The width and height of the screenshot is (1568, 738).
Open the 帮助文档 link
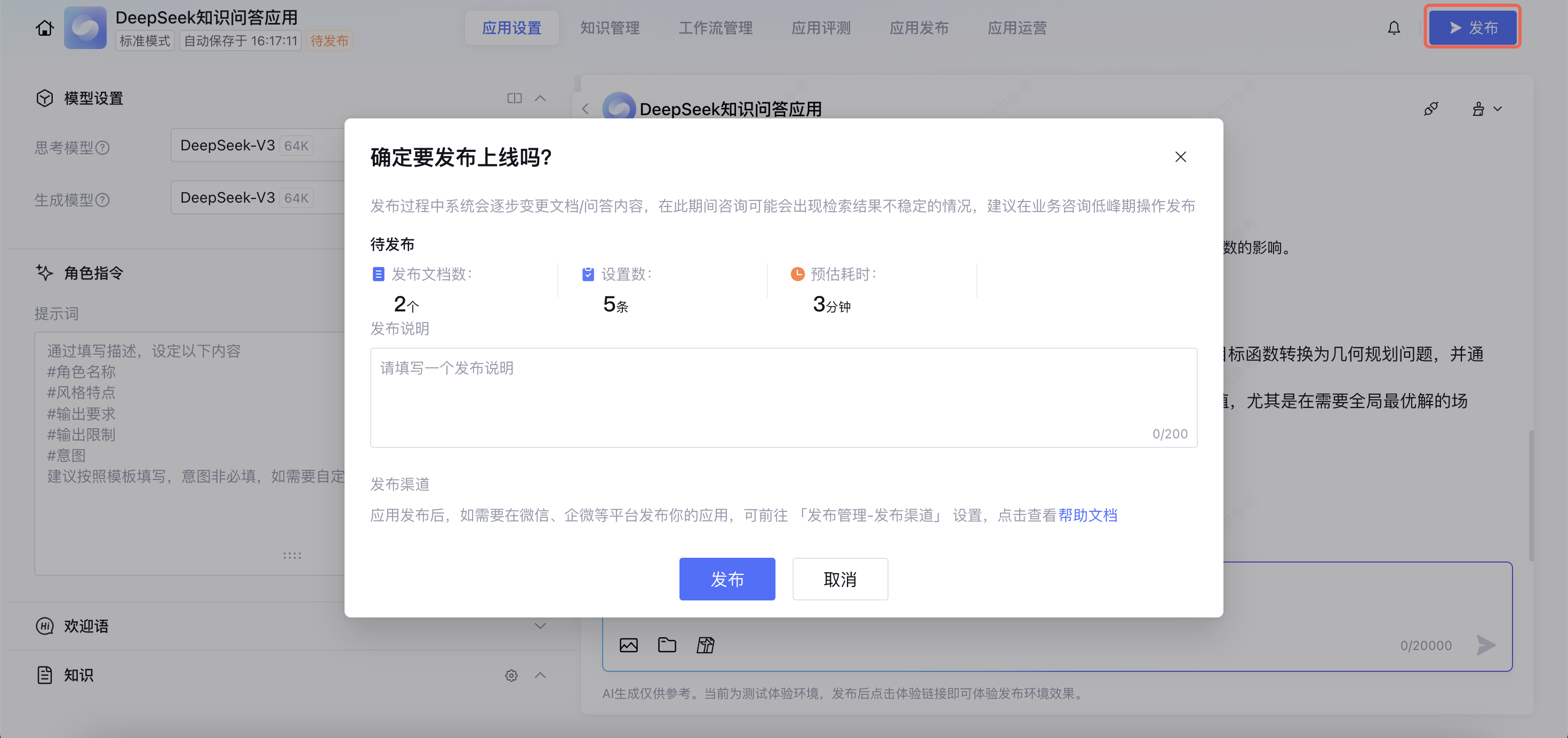pos(1087,515)
